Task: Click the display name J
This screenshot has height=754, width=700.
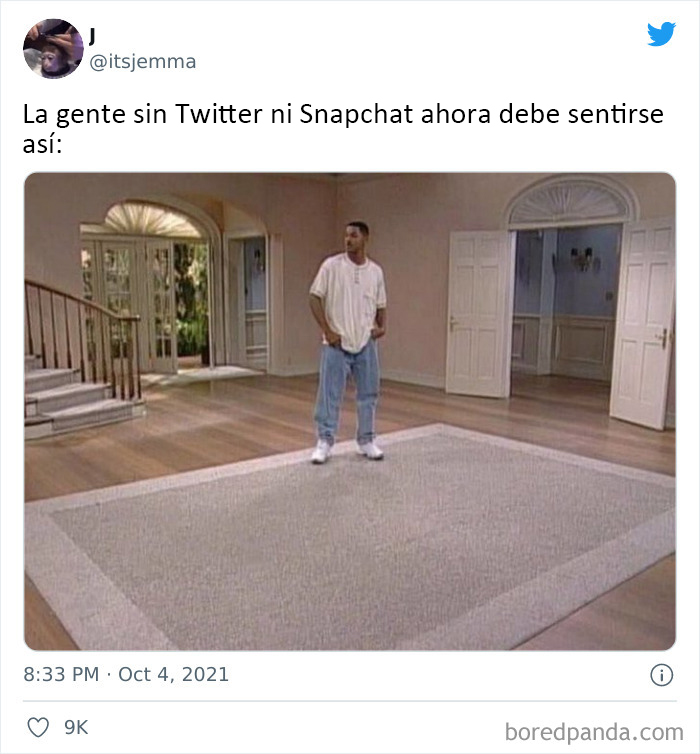Action: tap(92, 35)
